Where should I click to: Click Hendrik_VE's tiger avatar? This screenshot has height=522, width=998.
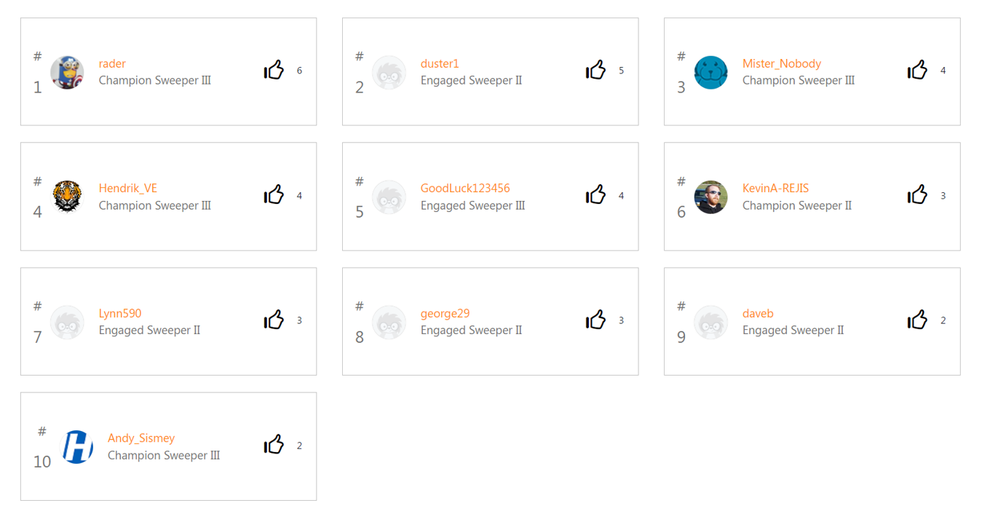point(67,197)
